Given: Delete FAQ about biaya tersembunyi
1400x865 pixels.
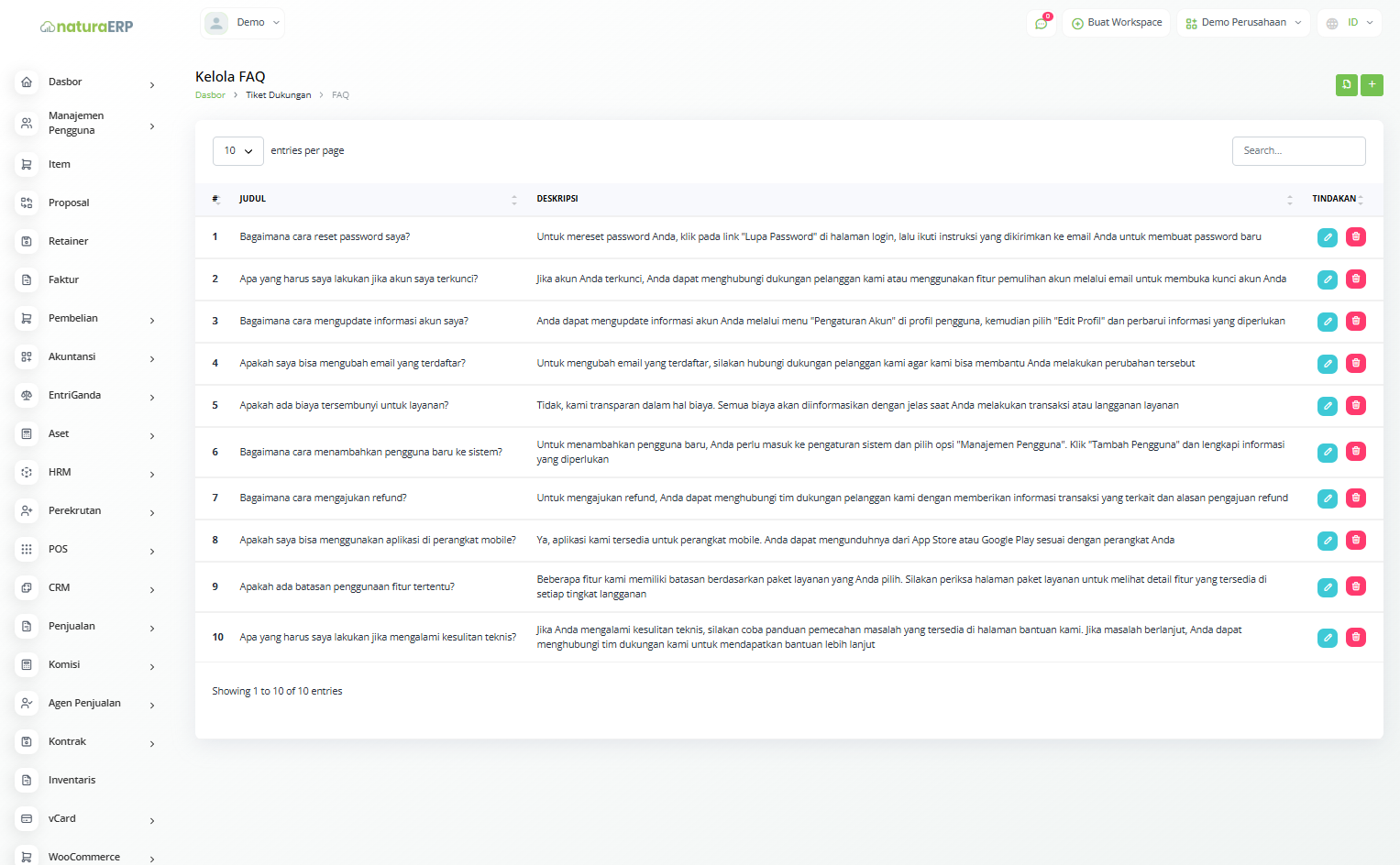Looking at the screenshot, I should coord(1356,406).
